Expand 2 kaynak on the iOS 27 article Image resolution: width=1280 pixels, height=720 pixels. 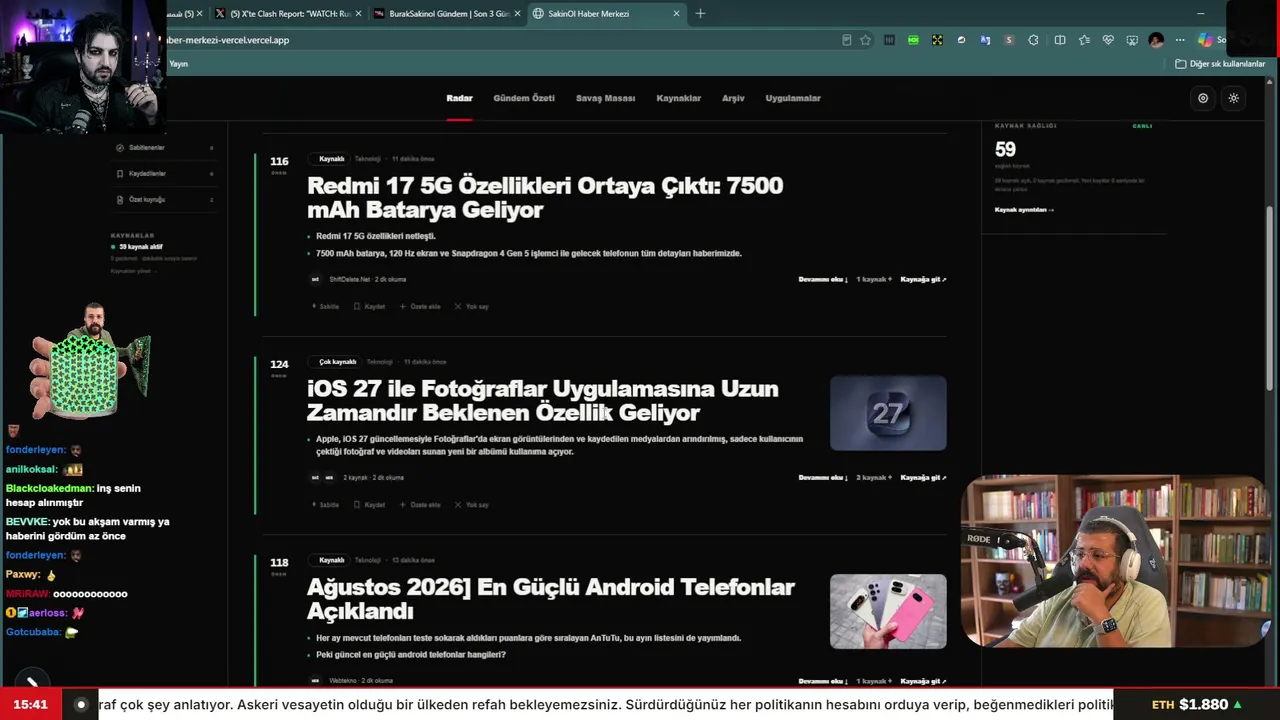tap(873, 478)
